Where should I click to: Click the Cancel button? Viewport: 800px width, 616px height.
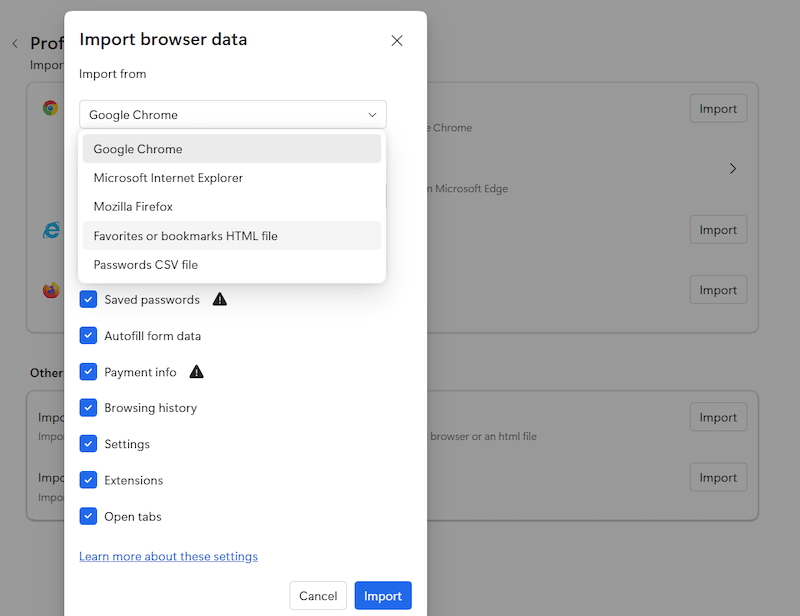[318, 595]
